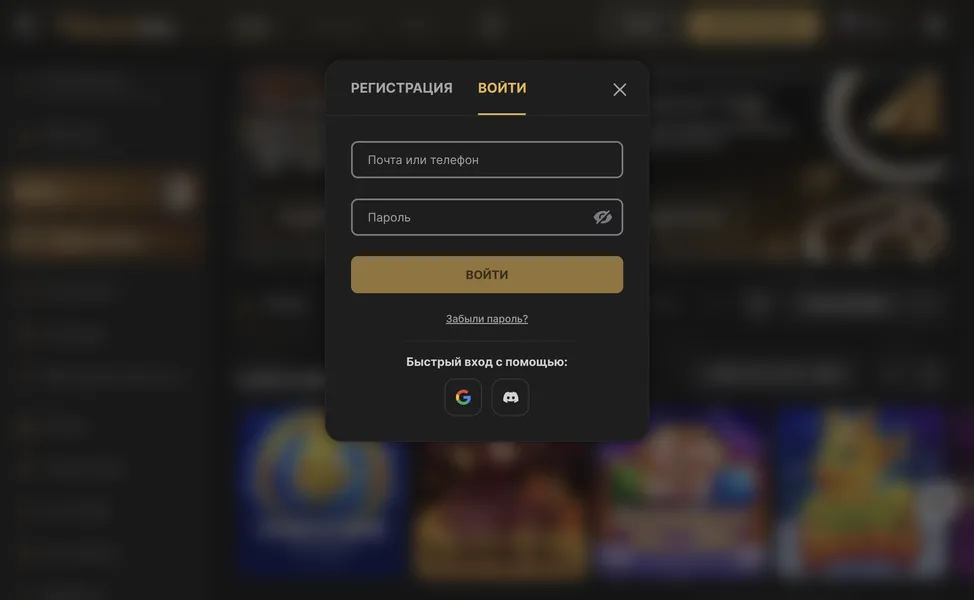This screenshot has height=600, width=974.
Task: Click the blurred icon in the top-right corner
Action: point(934,25)
